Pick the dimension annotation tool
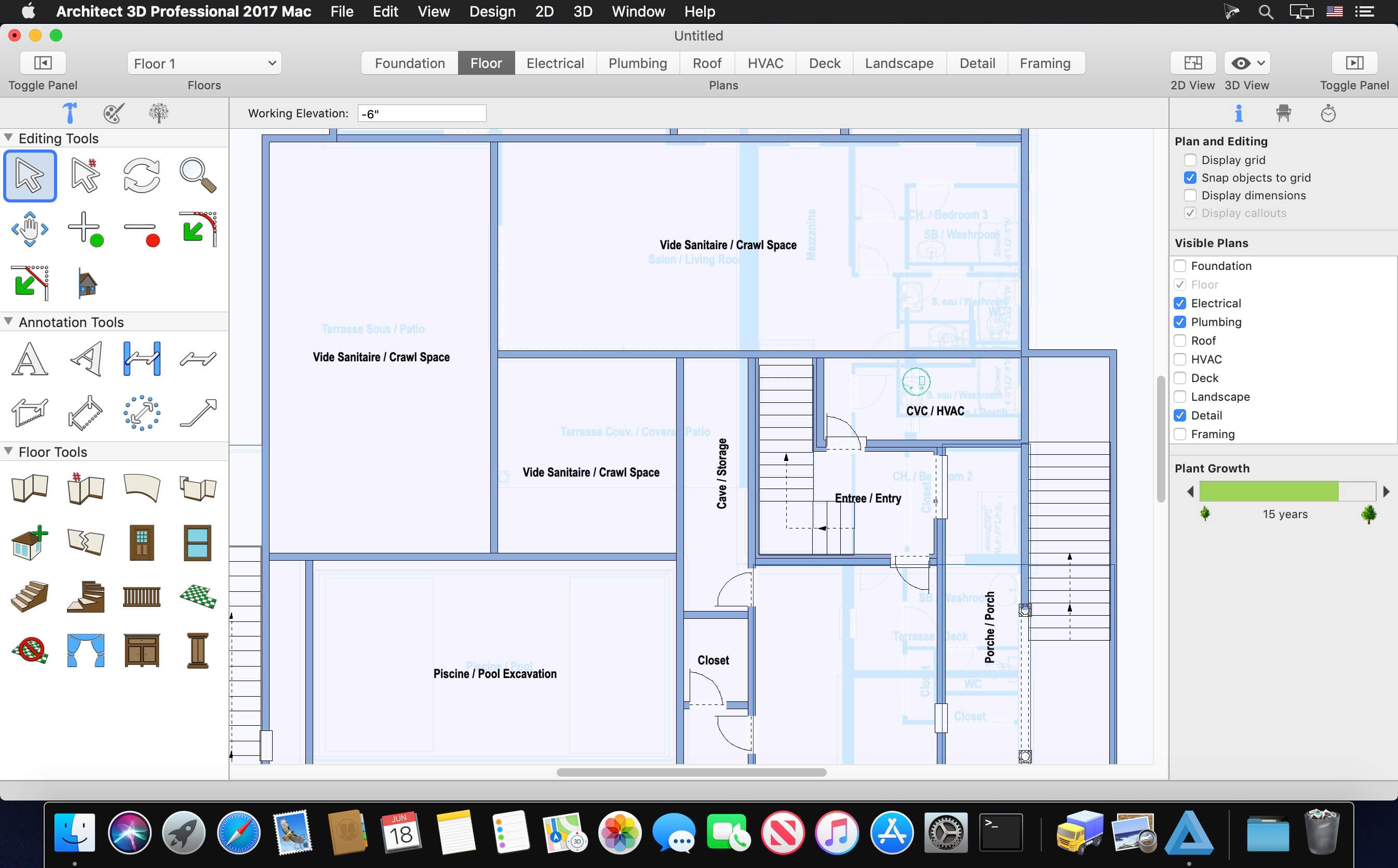The height and width of the screenshot is (868, 1398). [x=142, y=359]
